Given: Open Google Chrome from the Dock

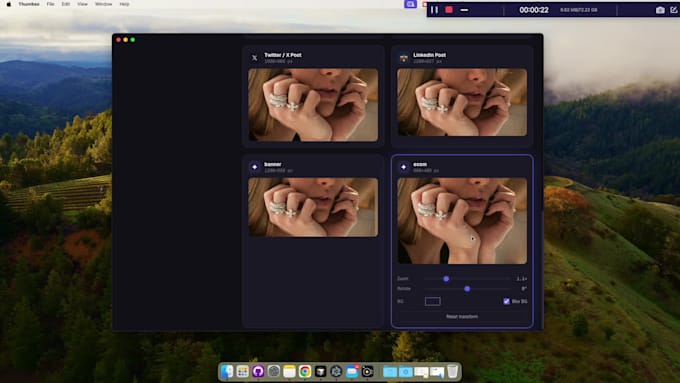Looking at the screenshot, I should (x=305, y=371).
